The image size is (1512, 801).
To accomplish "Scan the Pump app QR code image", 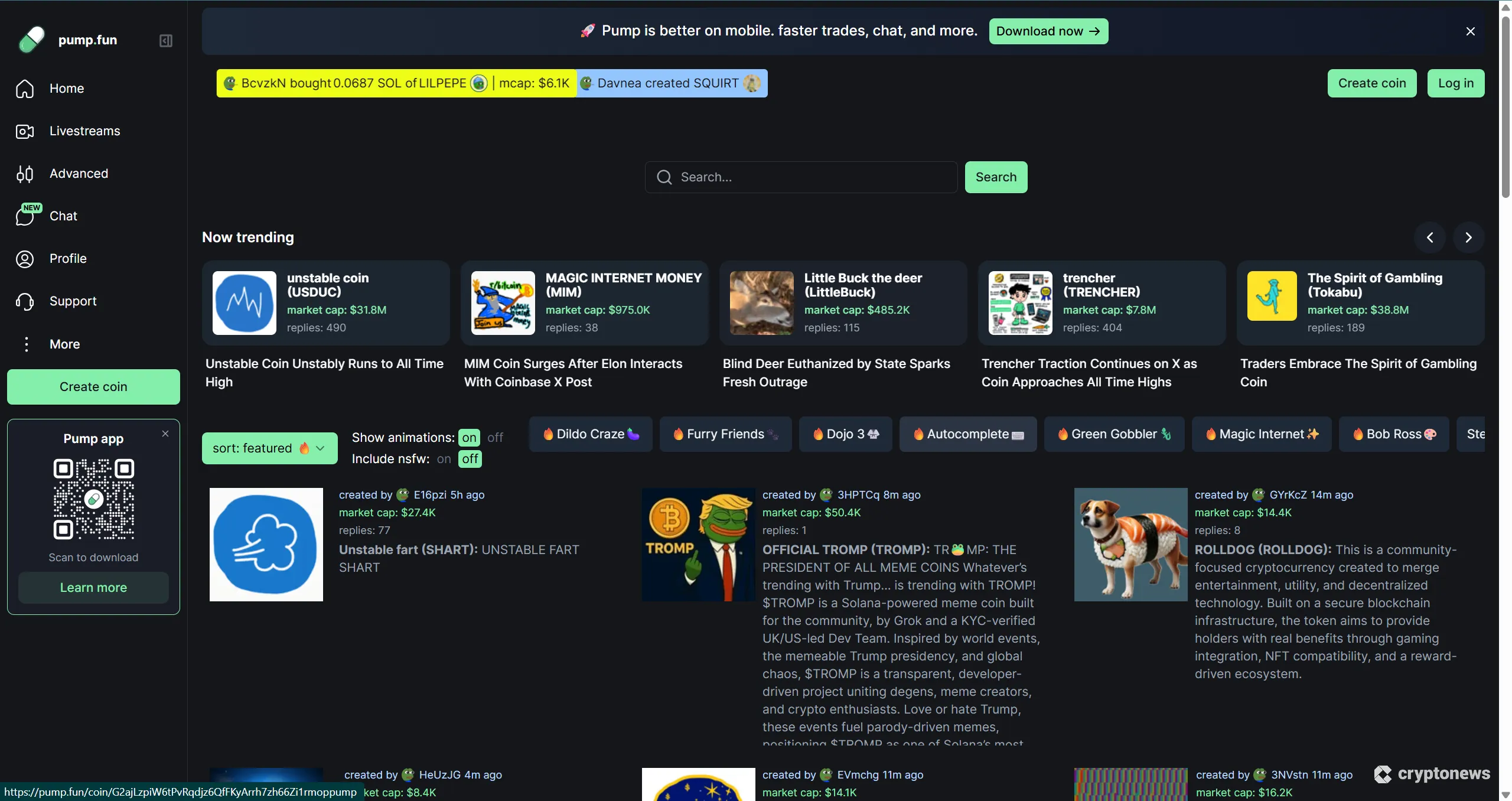I will click(94, 499).
